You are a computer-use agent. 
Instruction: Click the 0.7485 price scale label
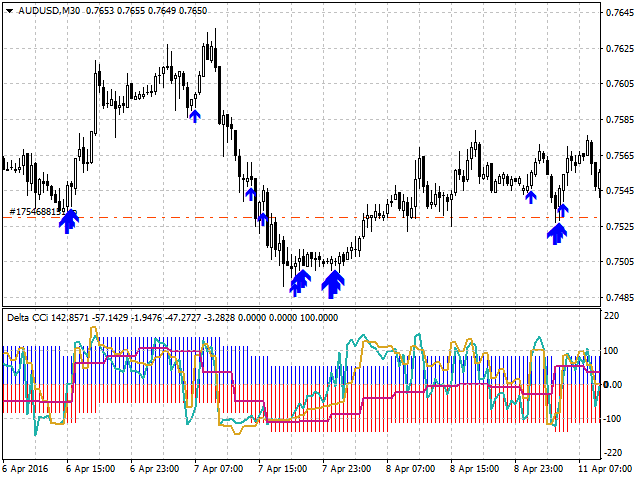click(618, 298)
